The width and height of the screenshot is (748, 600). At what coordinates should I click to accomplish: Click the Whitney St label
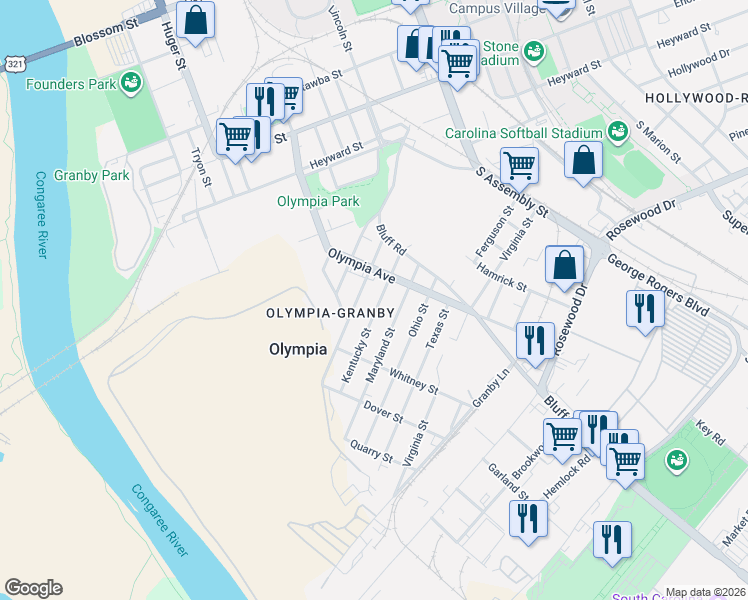(x=414, y=382)
